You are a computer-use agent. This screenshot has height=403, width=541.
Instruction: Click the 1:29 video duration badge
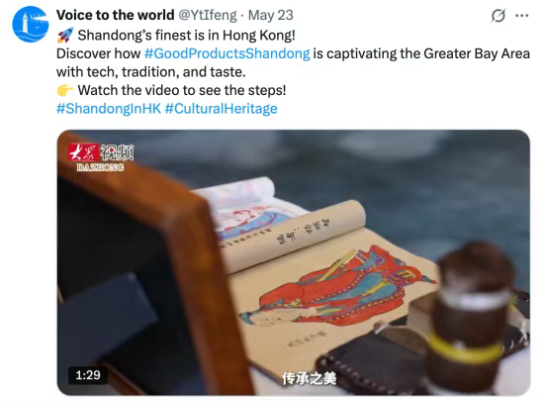click(88, 375)
